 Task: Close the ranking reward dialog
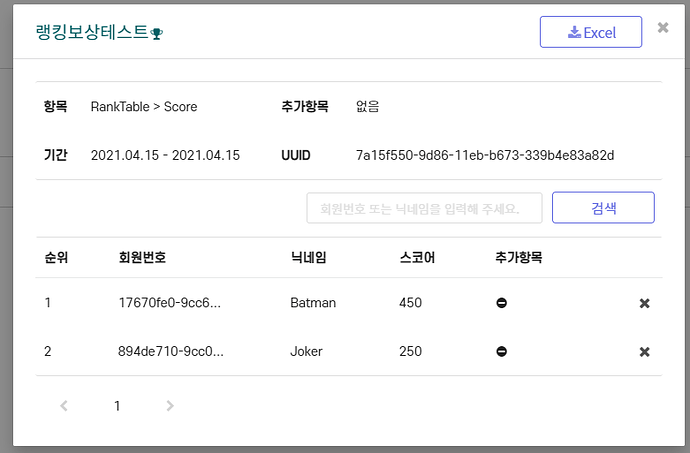point(663,28)
